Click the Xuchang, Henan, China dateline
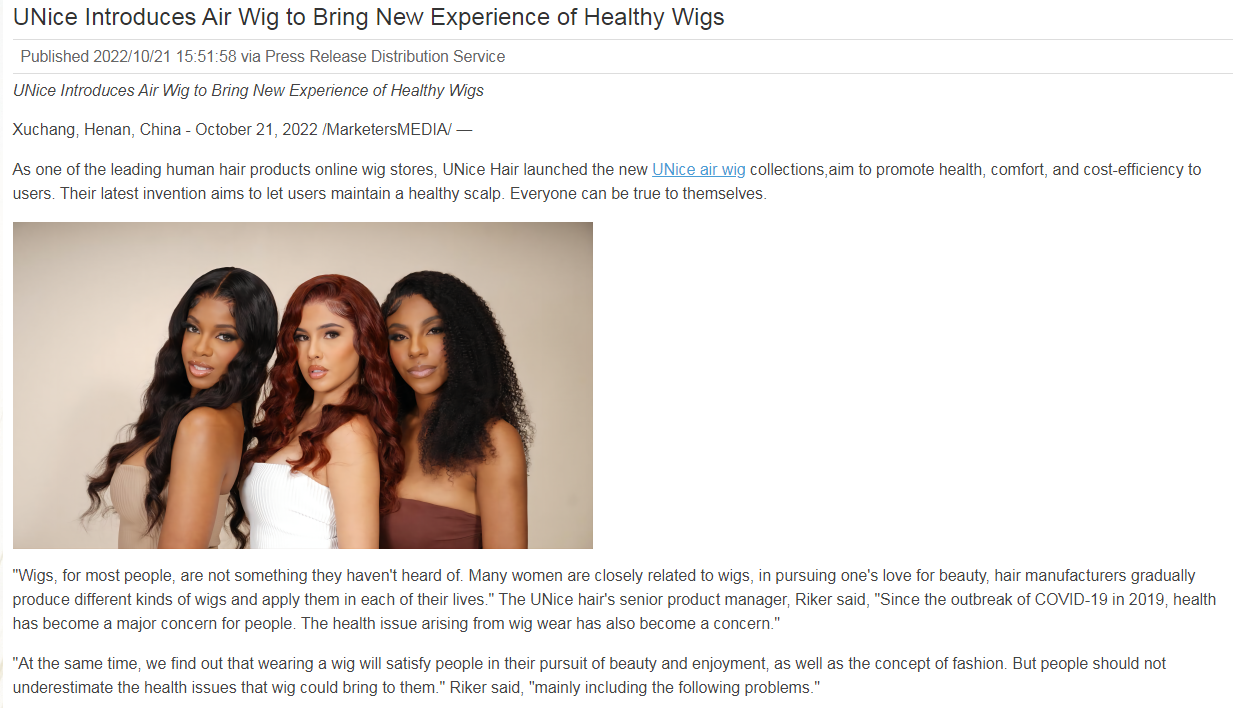Viewport: 1236px width, 708px height. (x=97, y=129)
